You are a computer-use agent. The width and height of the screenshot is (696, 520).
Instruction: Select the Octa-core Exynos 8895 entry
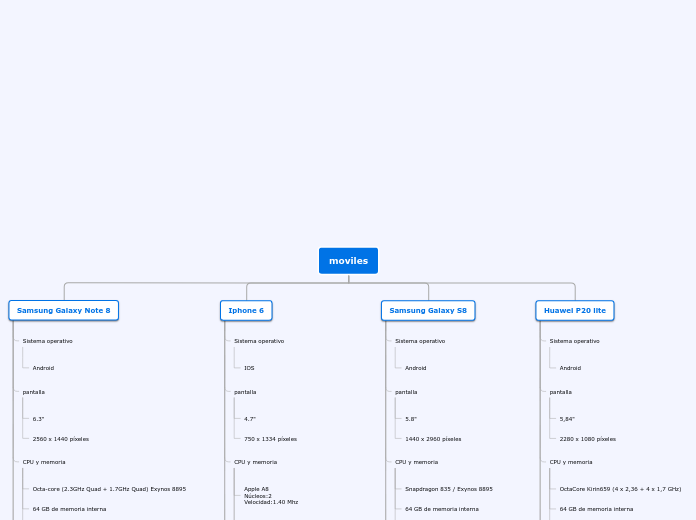(109, 489)
